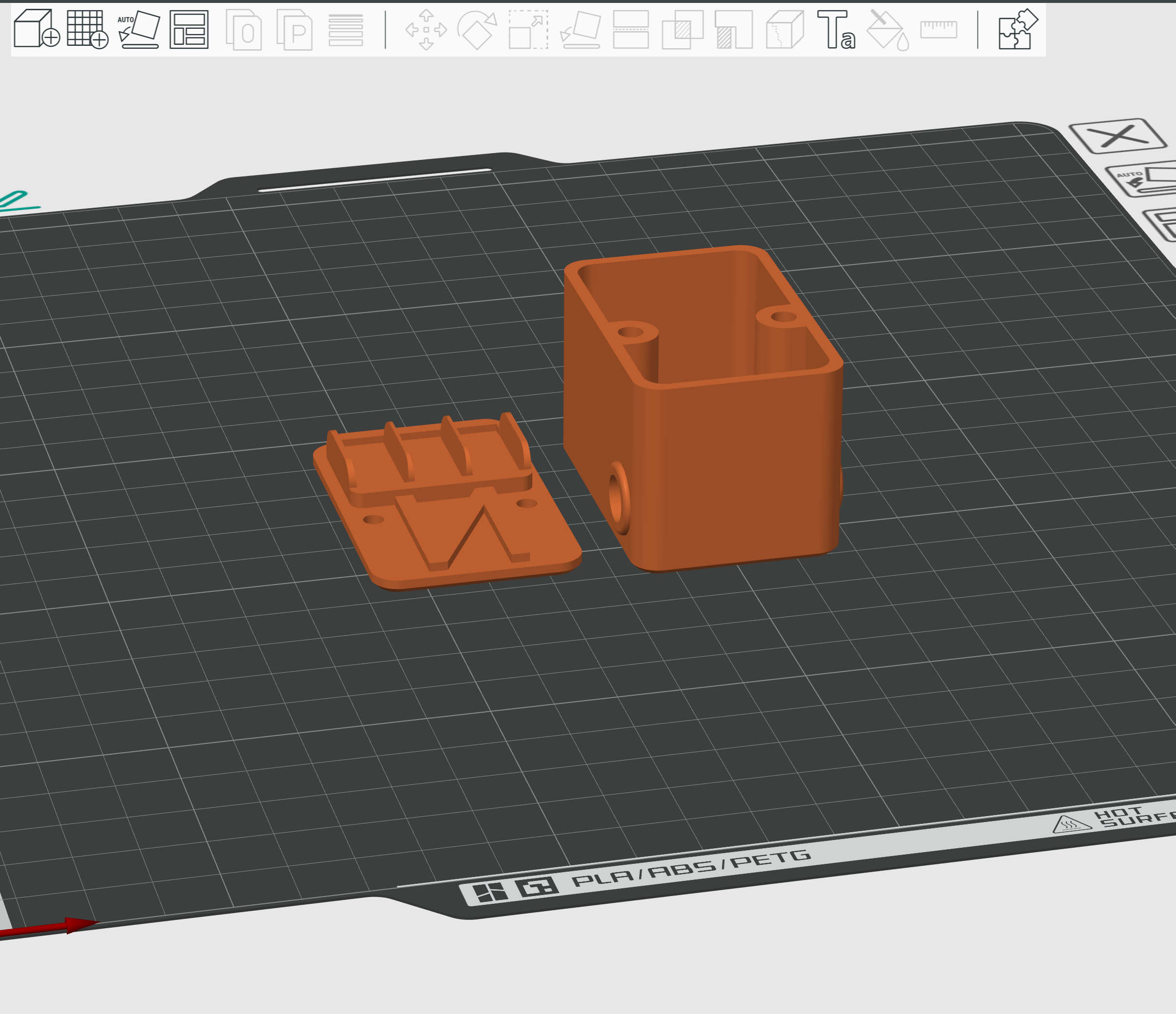Select the Rotate tool
This screenshot has width=1176, height=1014.
point(477,31)
